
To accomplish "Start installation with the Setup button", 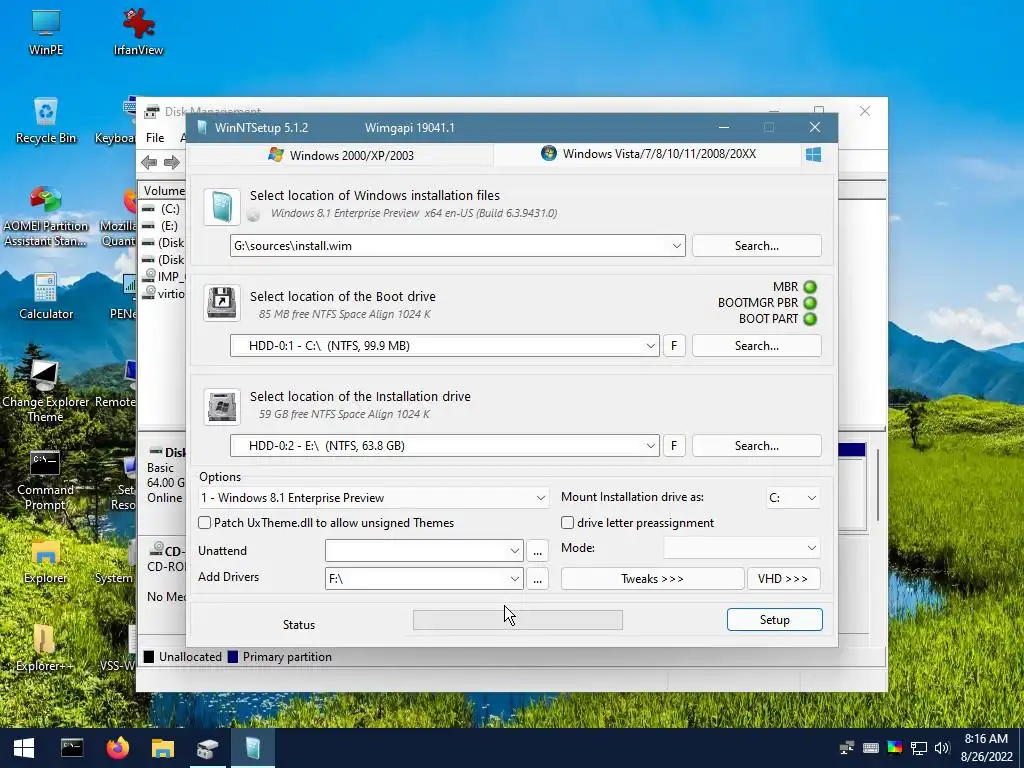I will pyautogui.click(x=775, y=620).
